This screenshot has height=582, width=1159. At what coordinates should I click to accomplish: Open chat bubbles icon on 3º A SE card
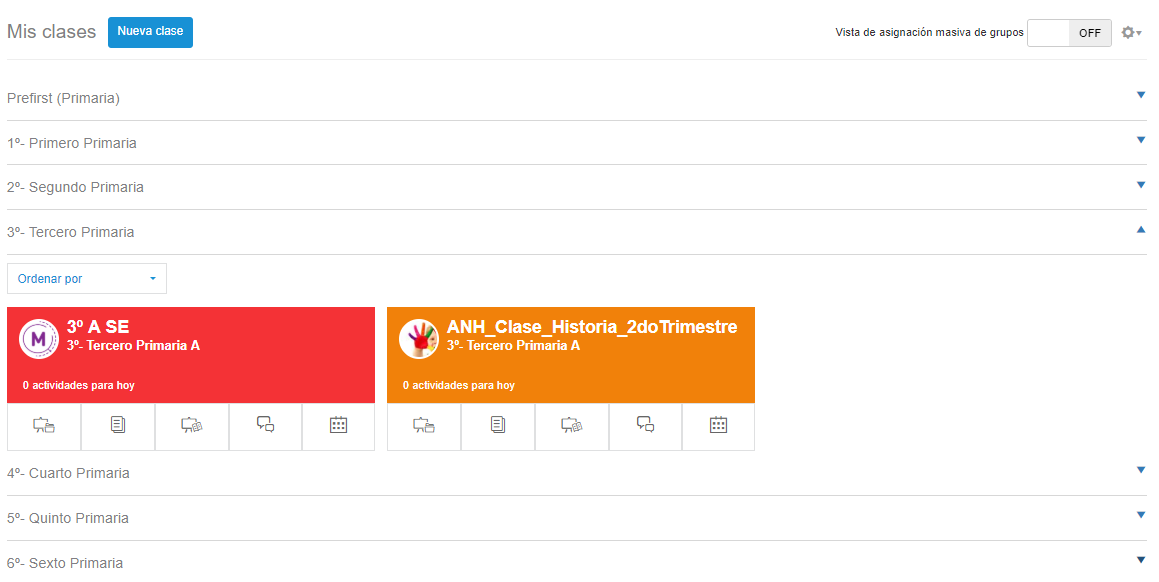pos(265,426)
